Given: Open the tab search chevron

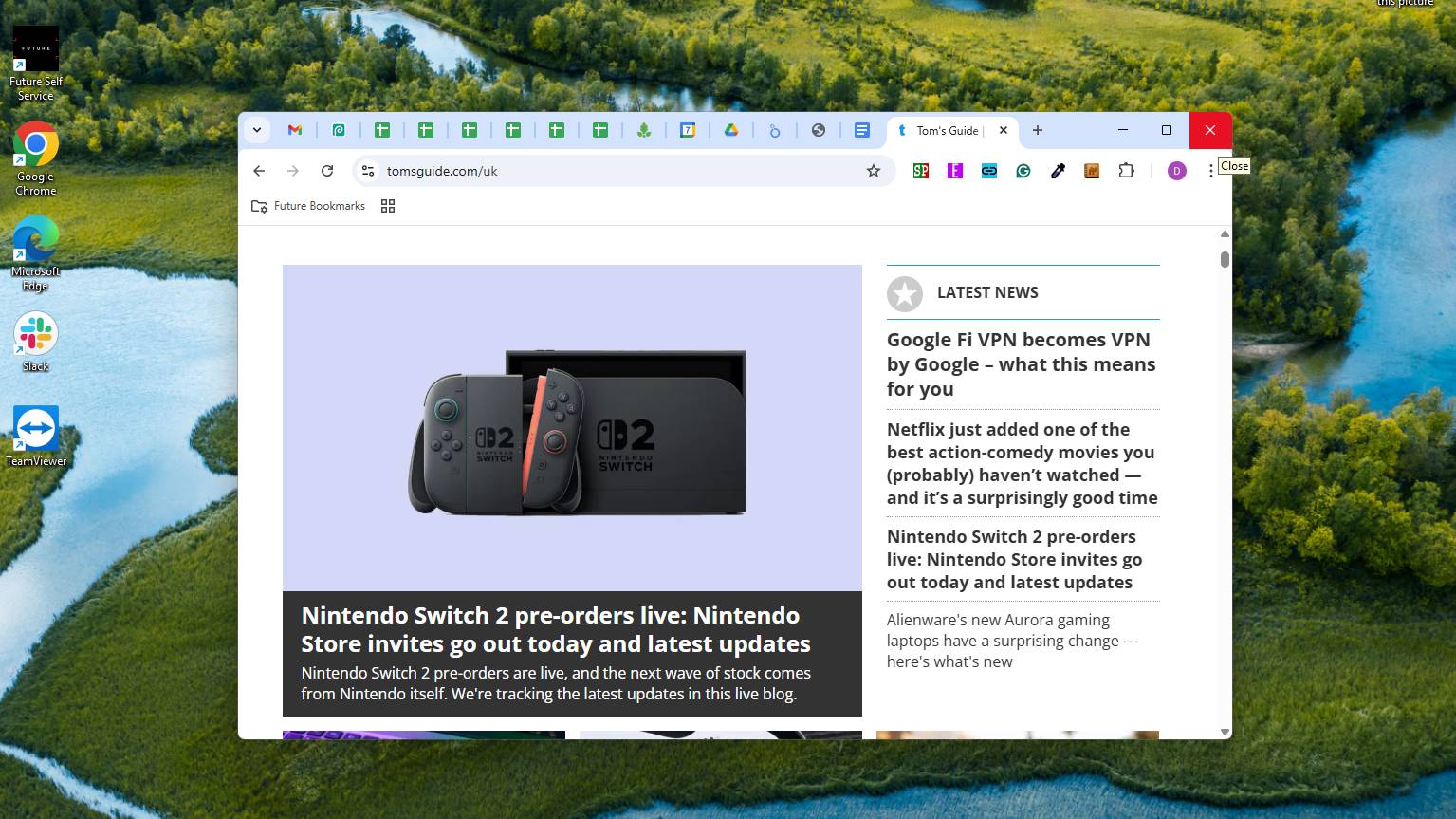Looking at the screenshot, I should pos(256,130).
